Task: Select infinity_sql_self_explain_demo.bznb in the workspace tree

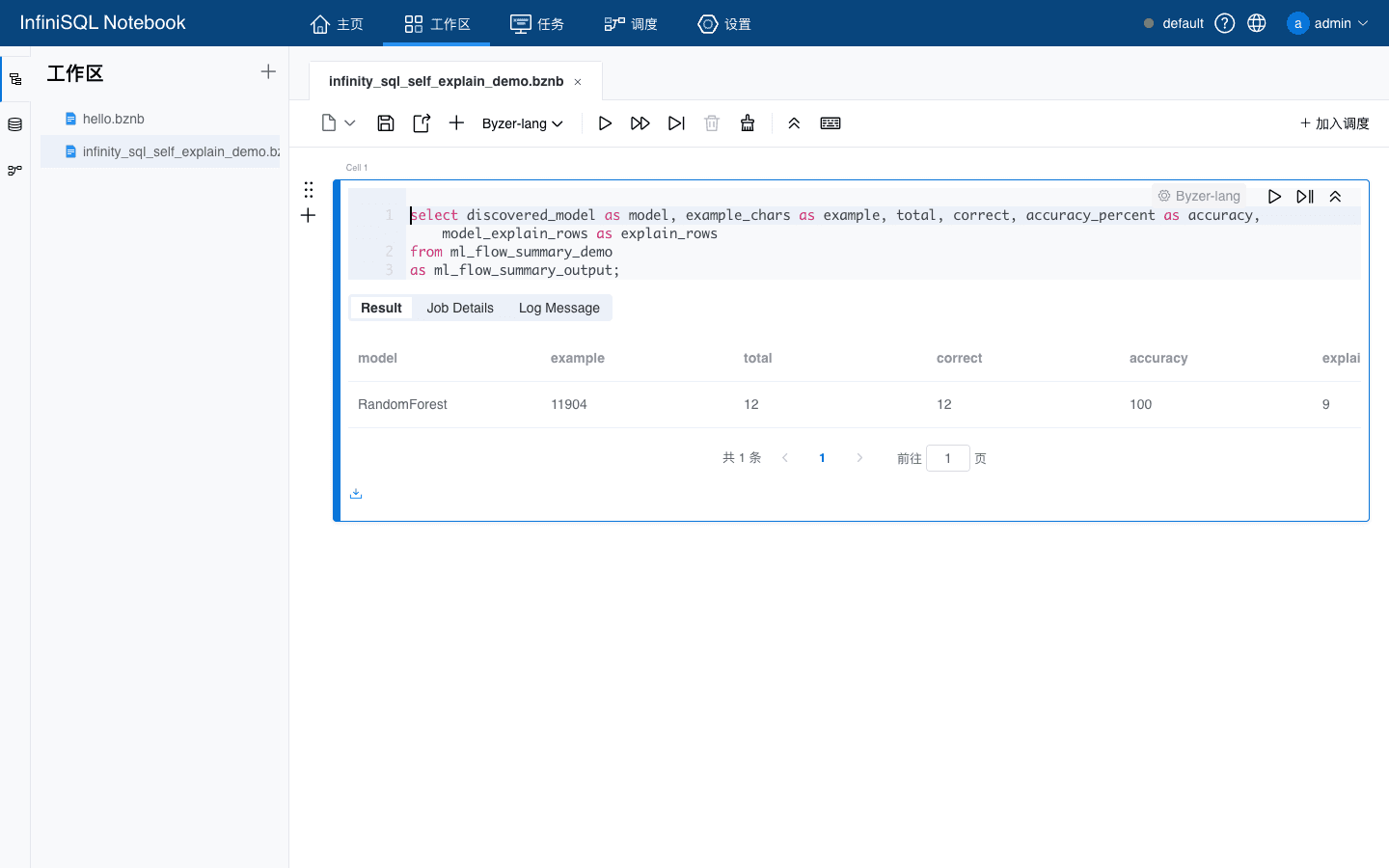Action: (x=160, y=151)
